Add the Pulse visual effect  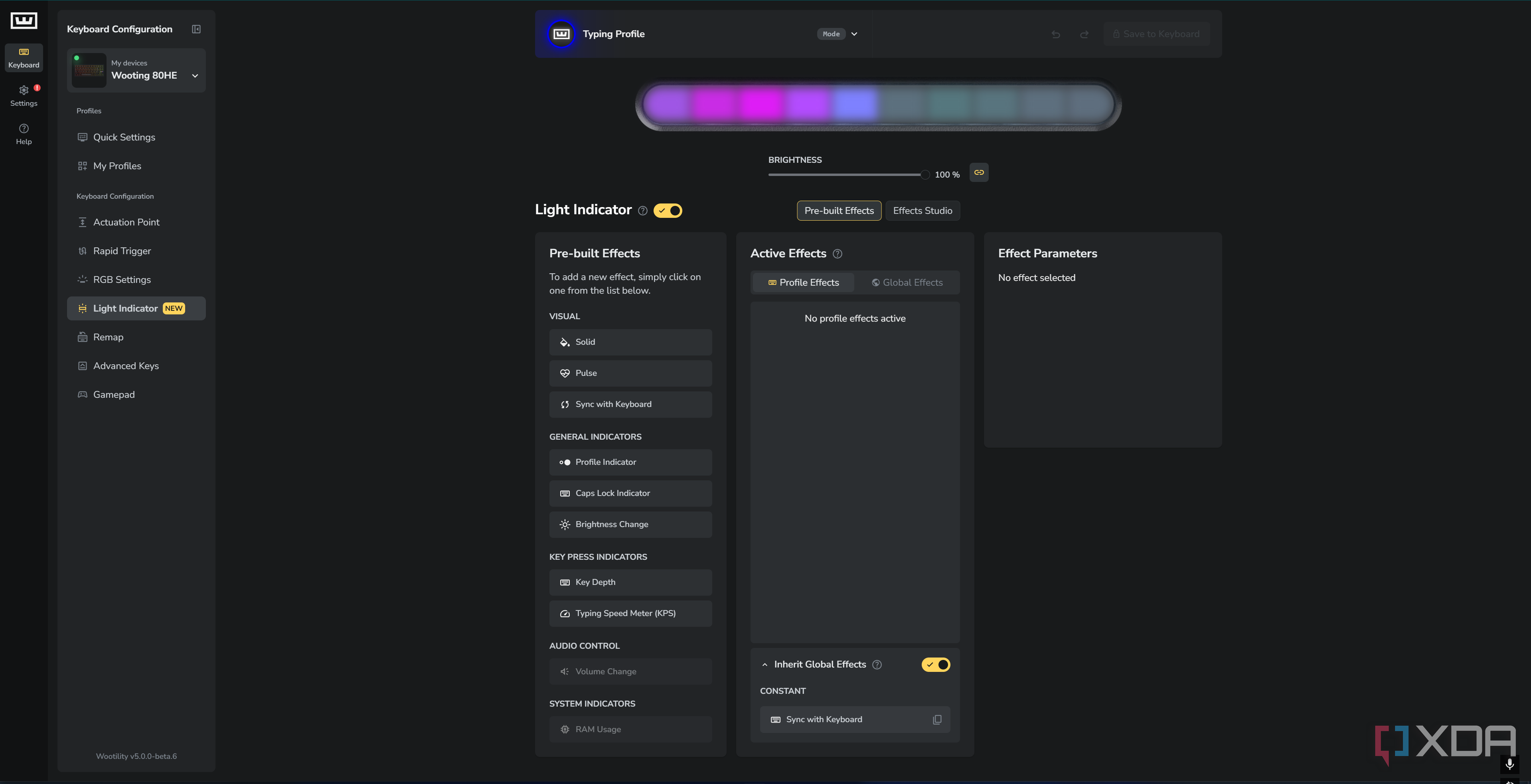[630, 373]
